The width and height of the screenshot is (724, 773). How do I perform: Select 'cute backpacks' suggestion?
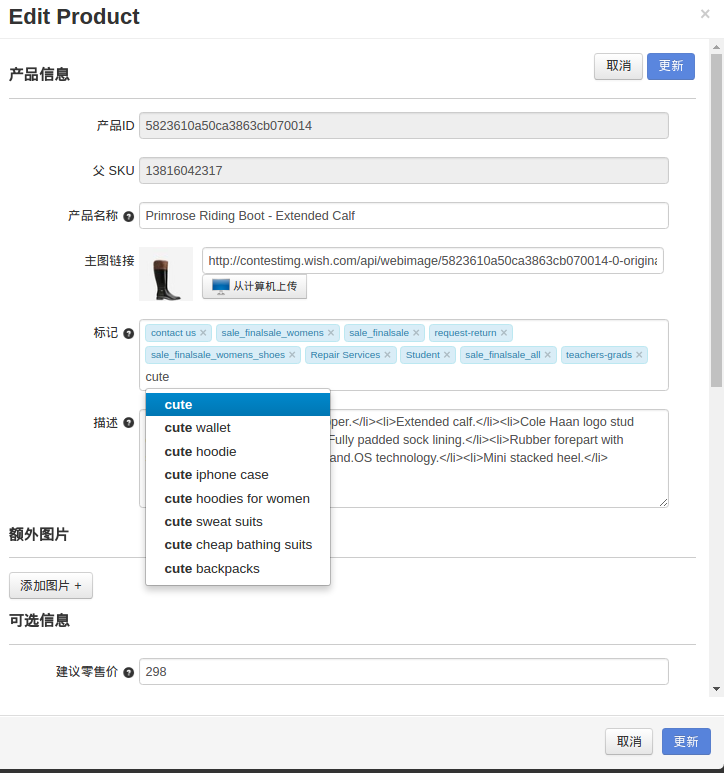[211, 569]
